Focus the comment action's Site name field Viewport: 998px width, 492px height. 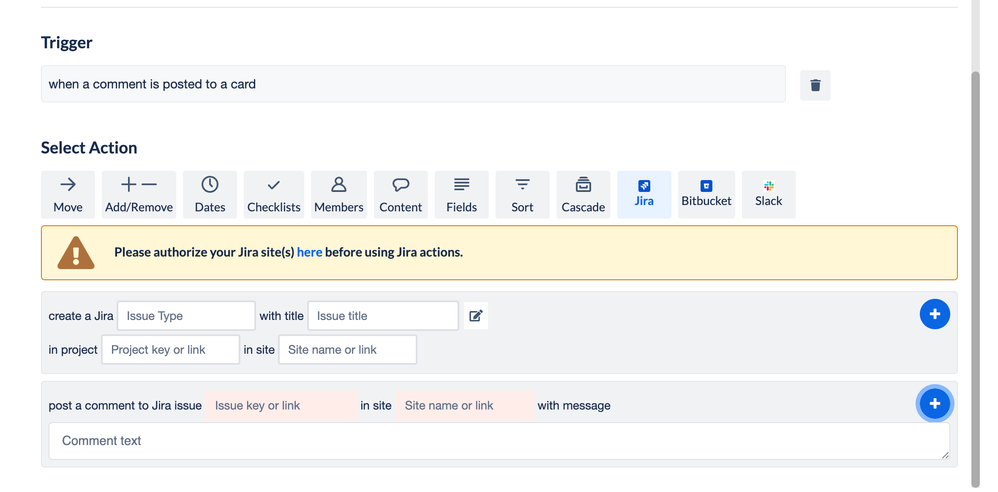[464, 405]
